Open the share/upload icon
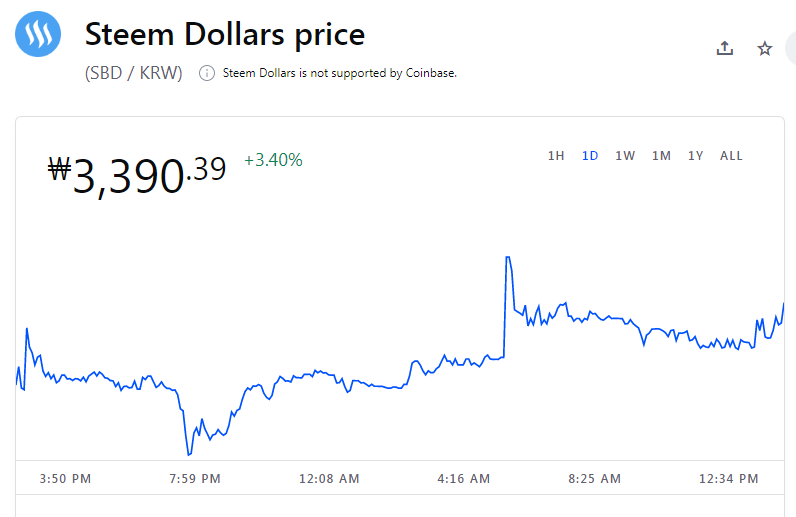The height and width of the screenshot is (517, 796). (x=724, y=48)
